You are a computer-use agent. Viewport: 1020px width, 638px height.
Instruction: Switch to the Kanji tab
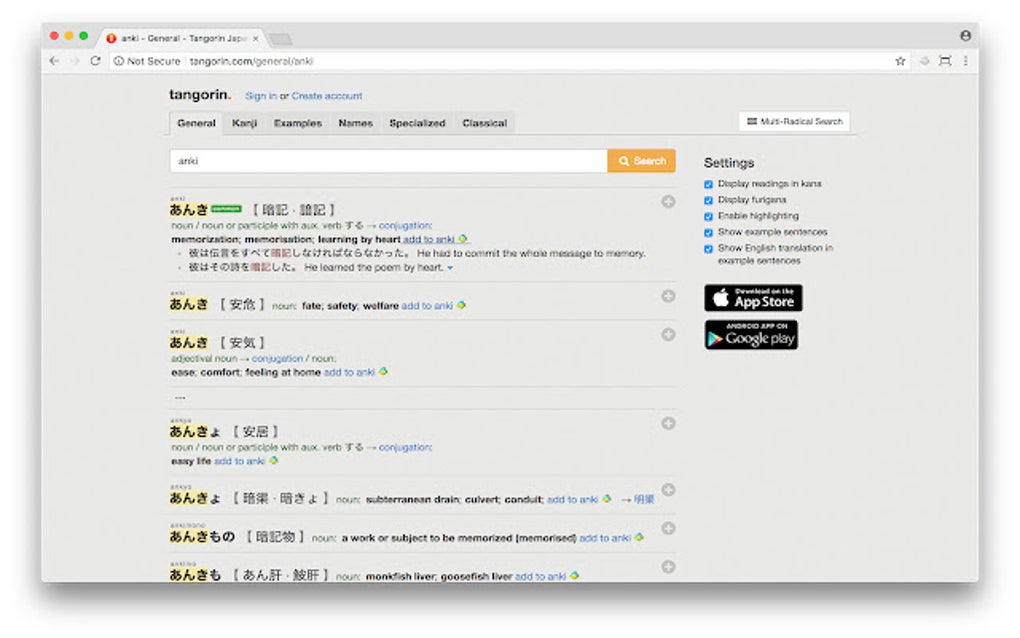244,122
